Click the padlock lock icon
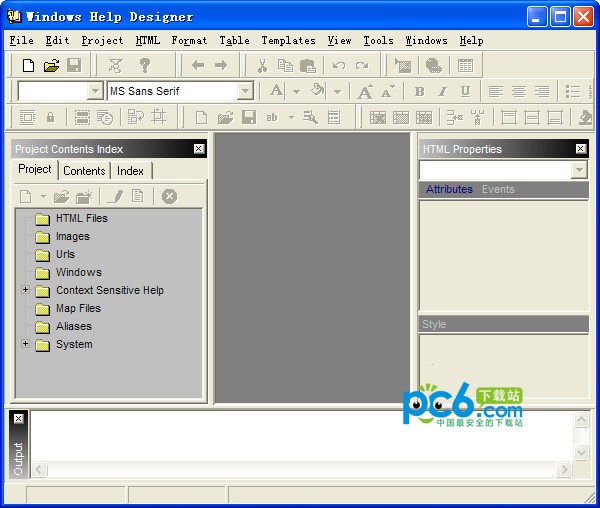Viewport: 600px width, 508px height. [x=51, y=117]
